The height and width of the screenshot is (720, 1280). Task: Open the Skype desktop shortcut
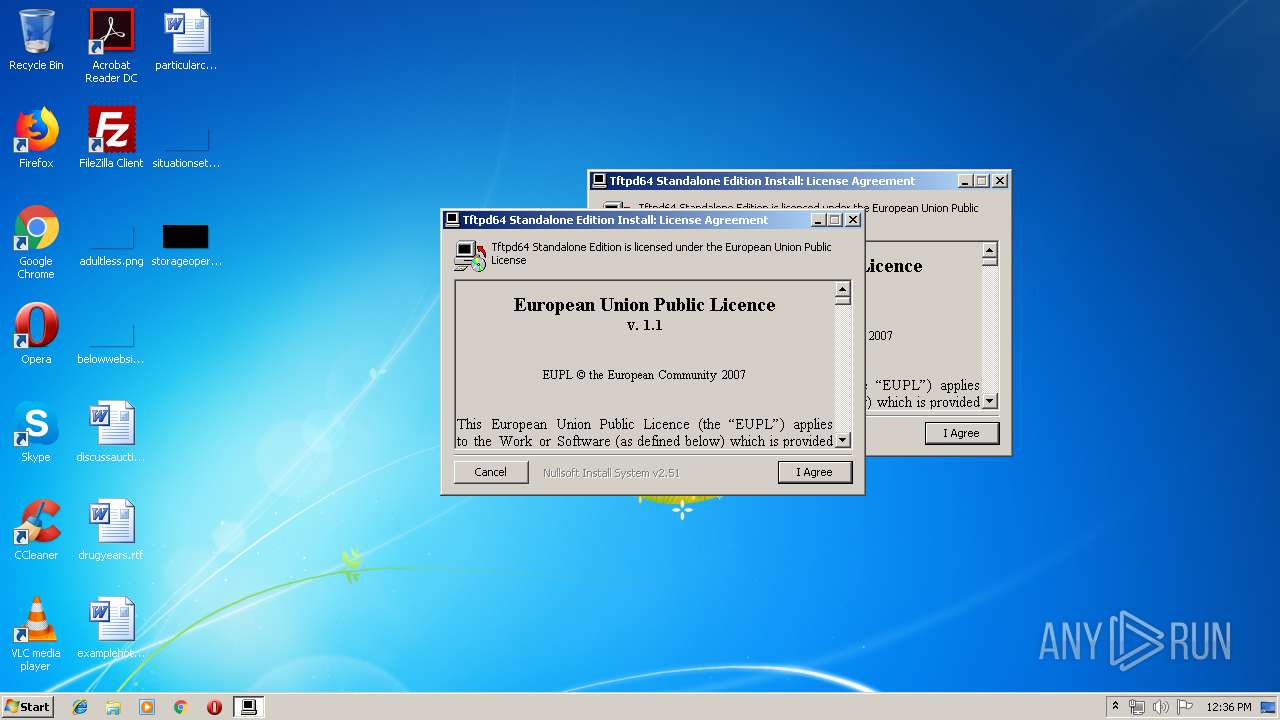36,432
